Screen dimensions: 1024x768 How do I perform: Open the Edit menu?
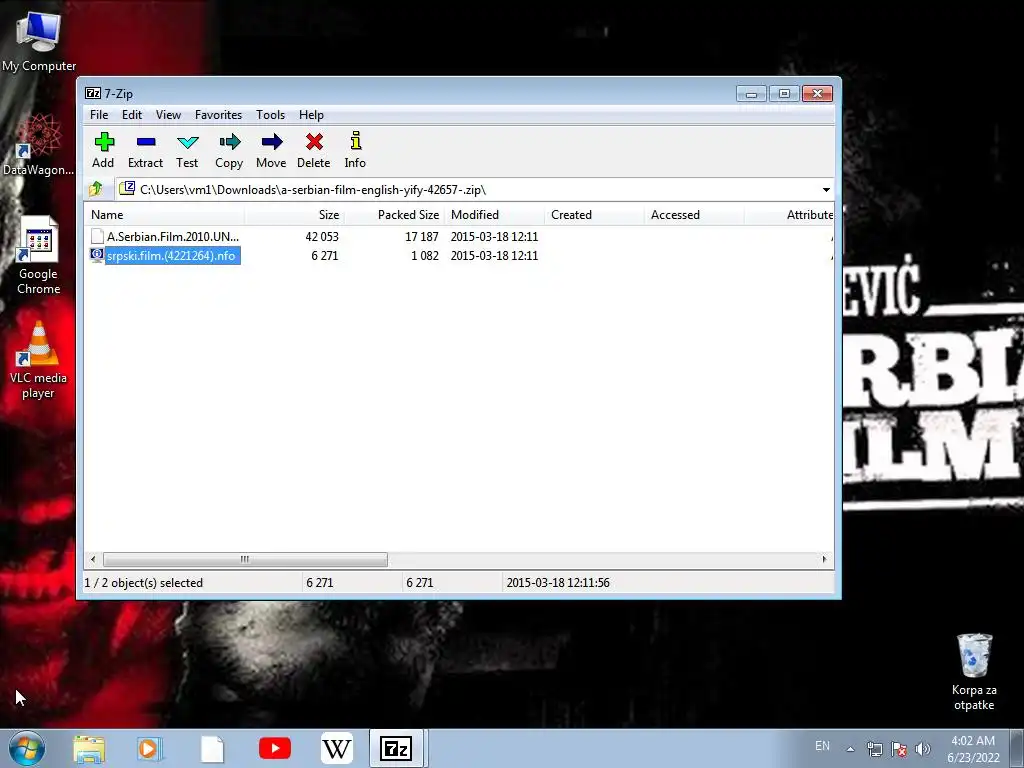click(132, 115)
